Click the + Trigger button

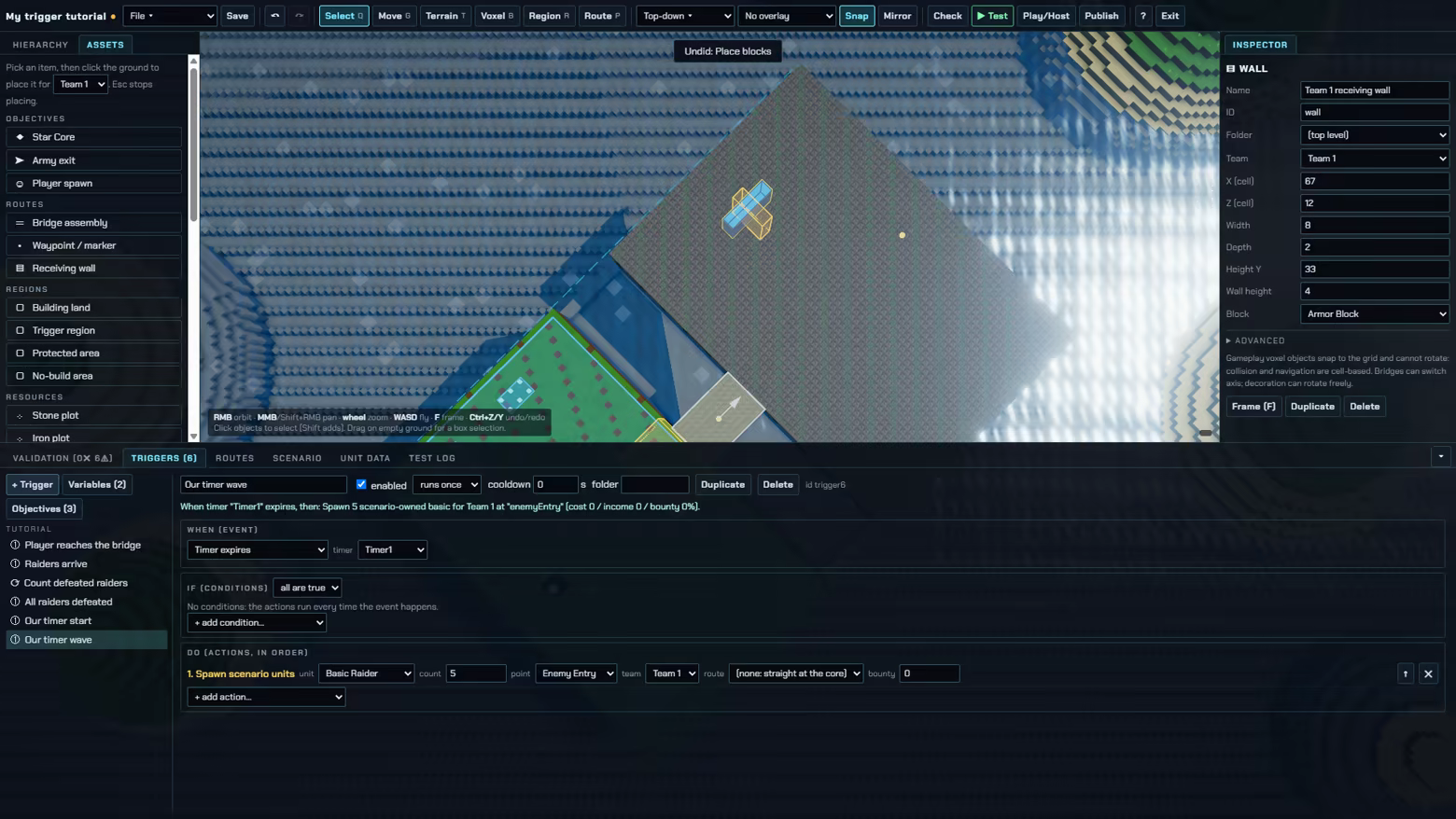point(33,485)
